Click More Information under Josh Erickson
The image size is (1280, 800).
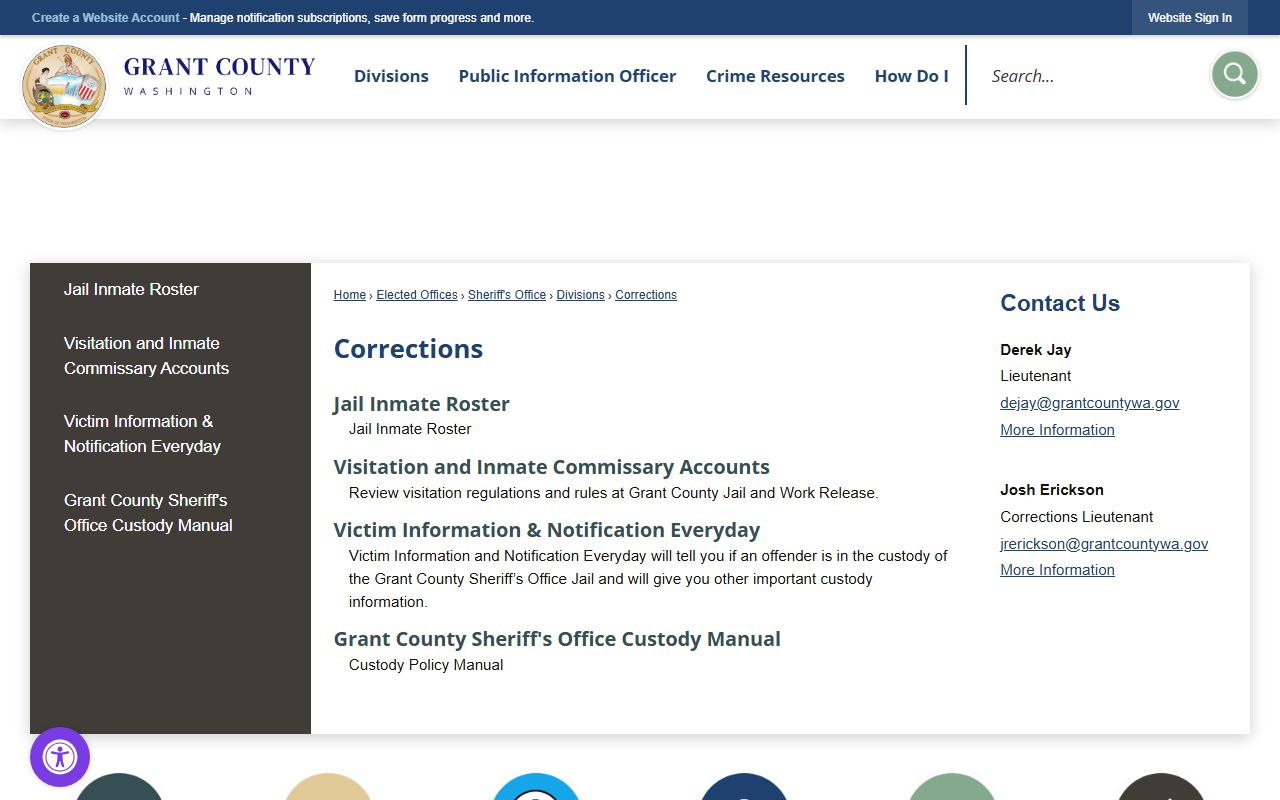click(x=1057, y=570)
